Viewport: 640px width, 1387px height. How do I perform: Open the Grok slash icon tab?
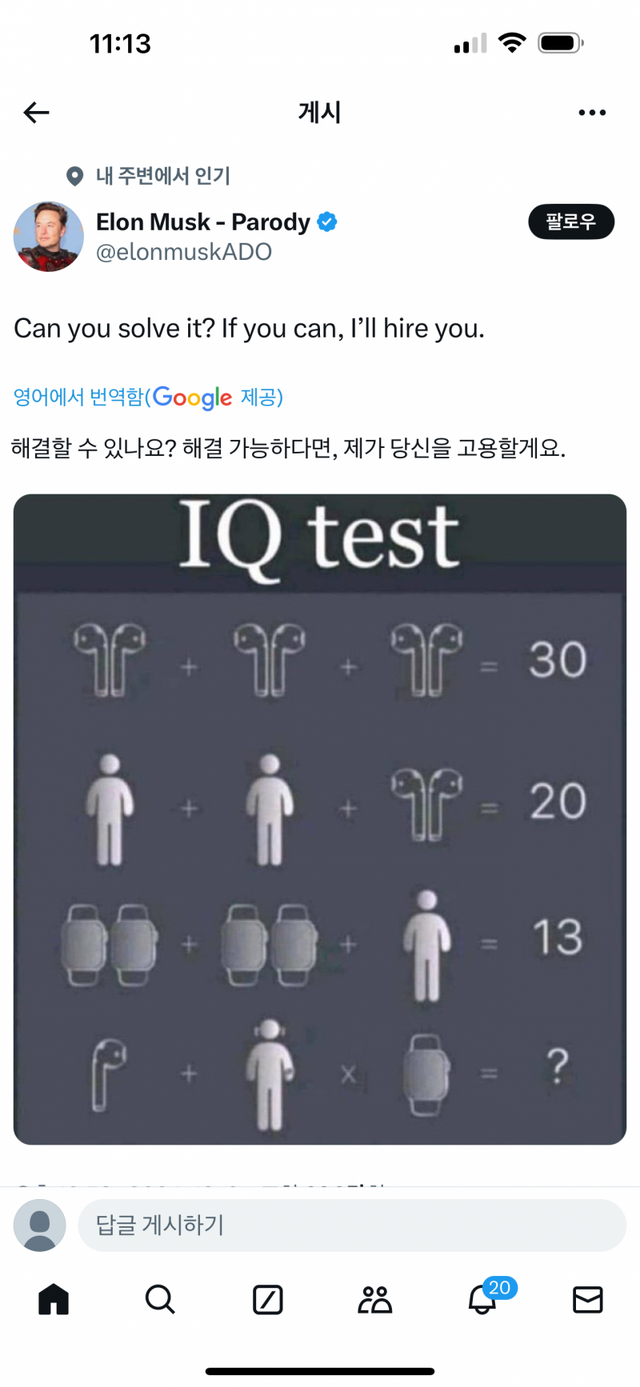(x=267, y=1299)
